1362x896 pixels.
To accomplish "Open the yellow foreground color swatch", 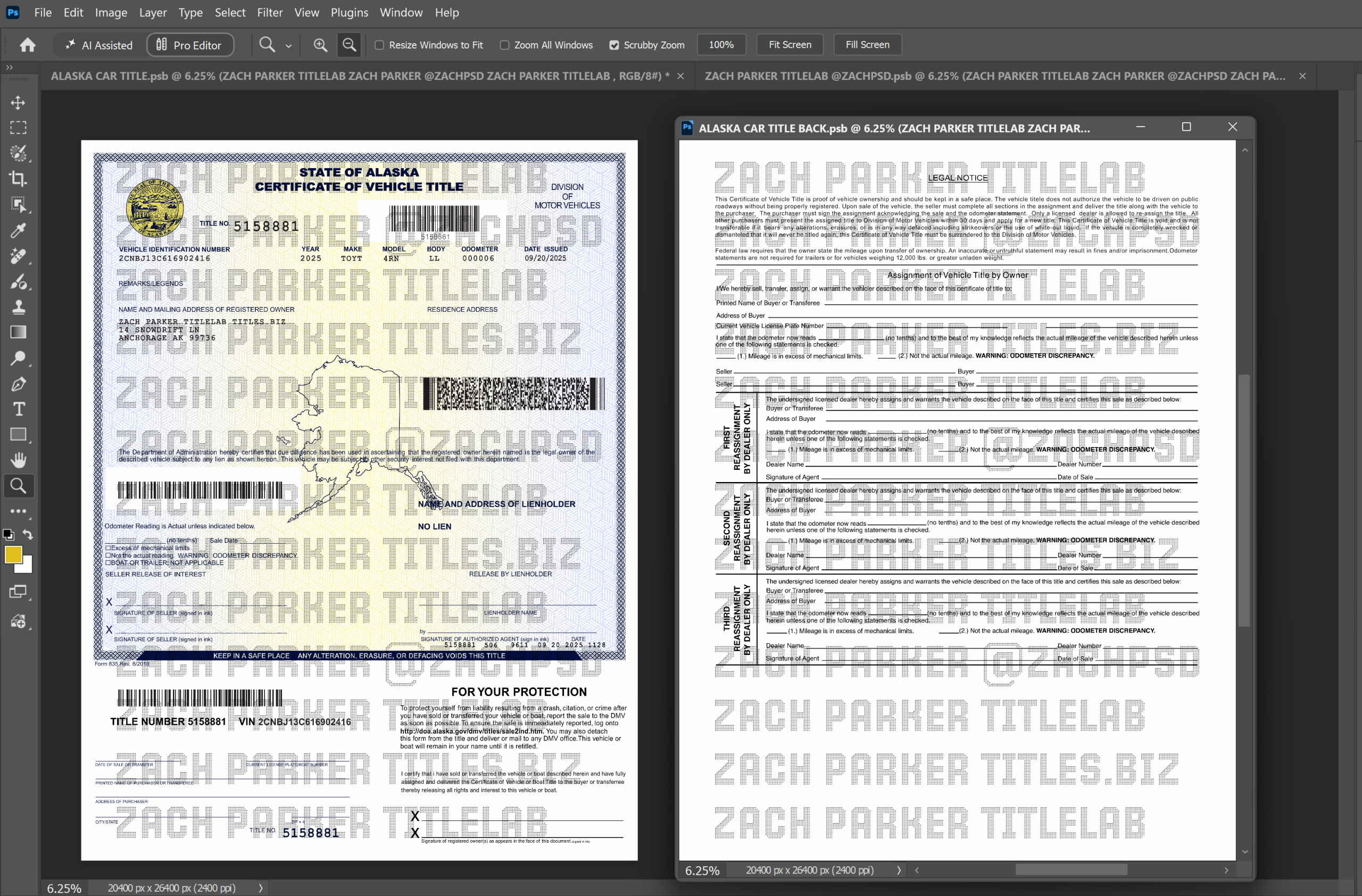I will click(13, 554).
